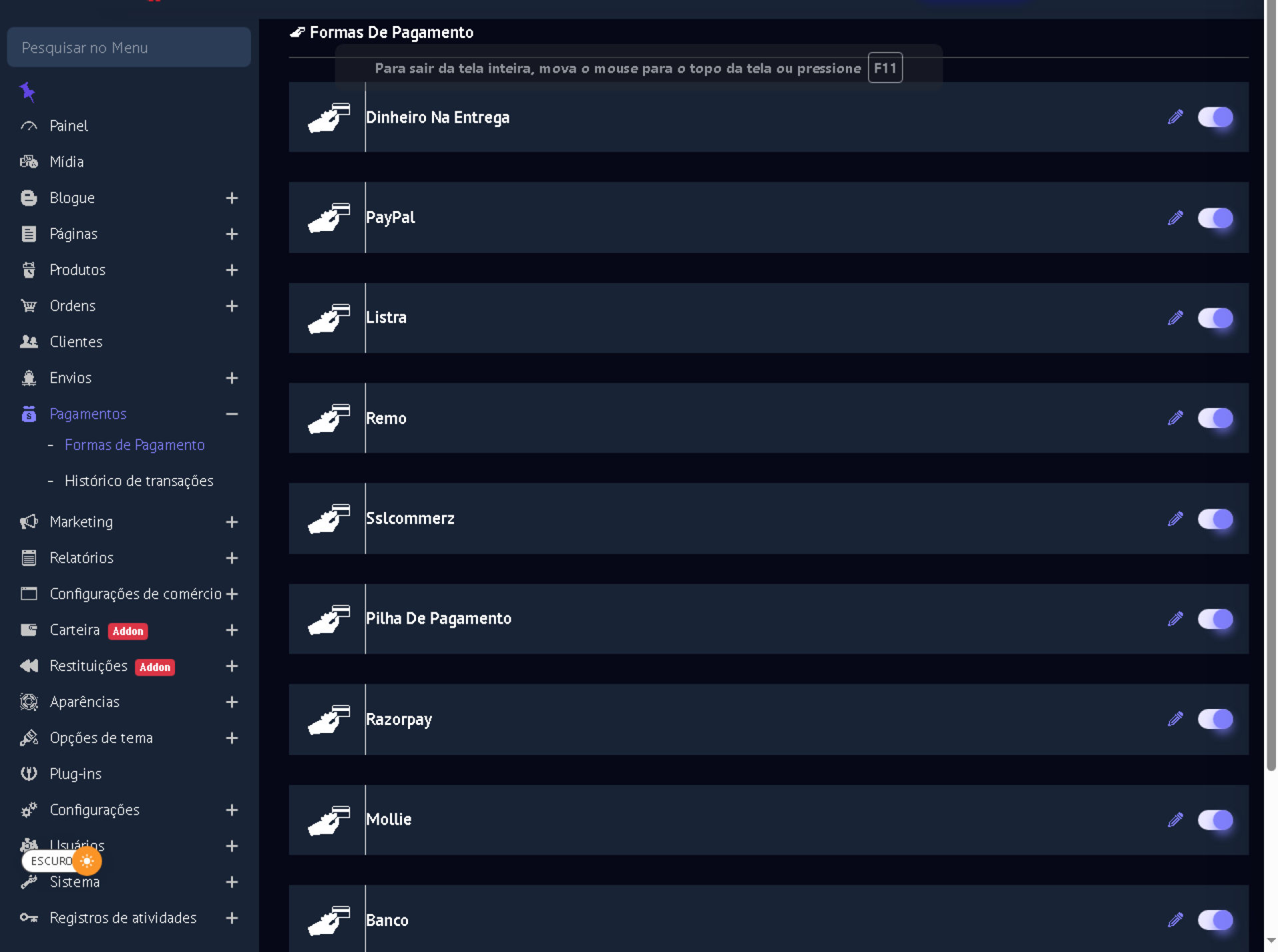Open the Painel menu item

[x=69, y=126]
